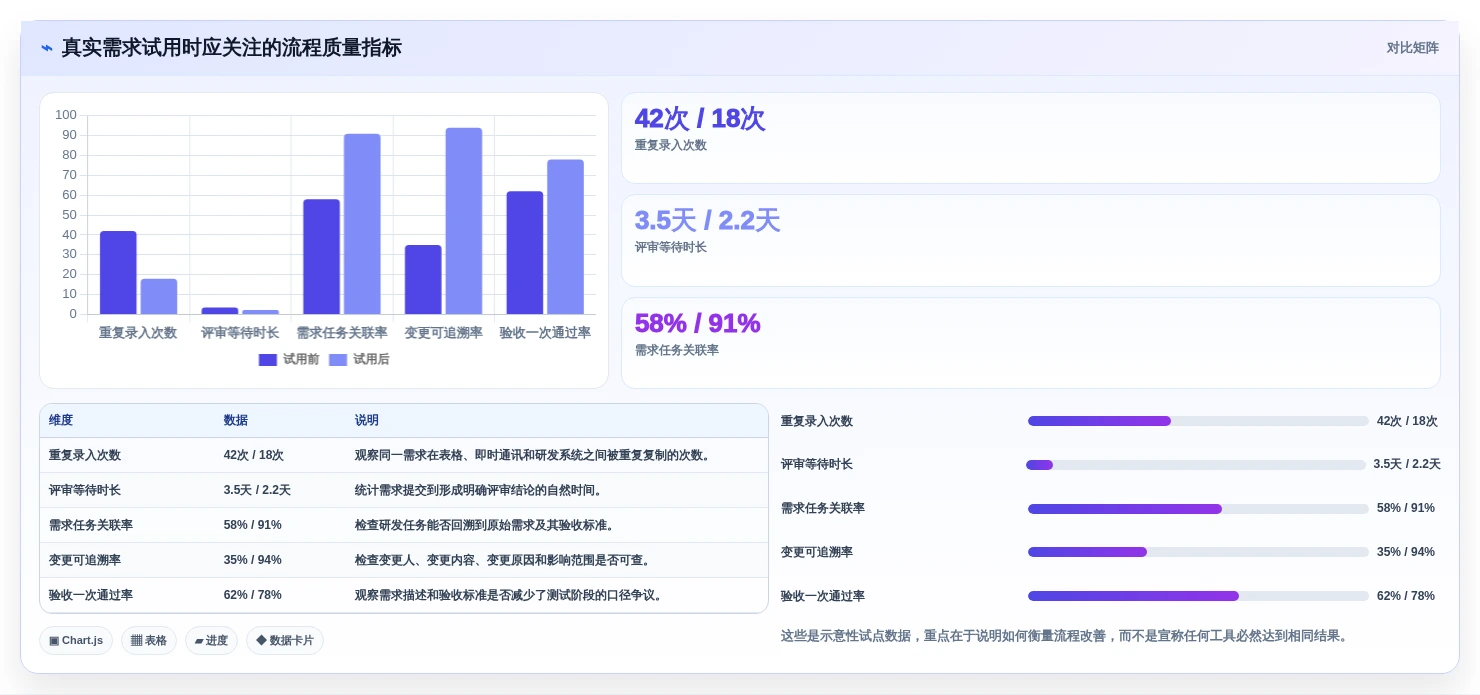1480x695 pixels.
Task: Click chart axis label 评审等待时长
Action: [x=240, y=333]
